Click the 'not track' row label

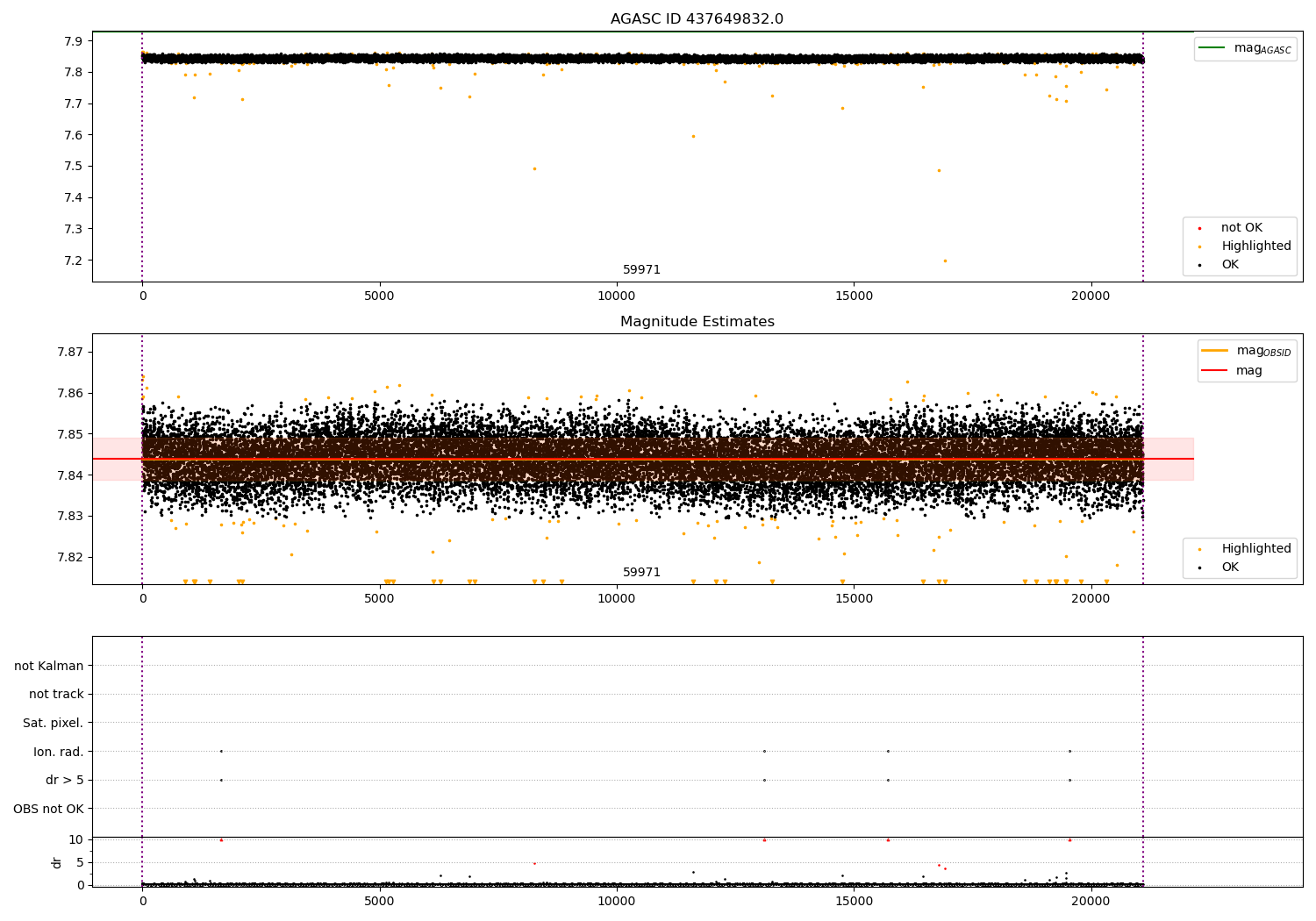pos(56,695)
